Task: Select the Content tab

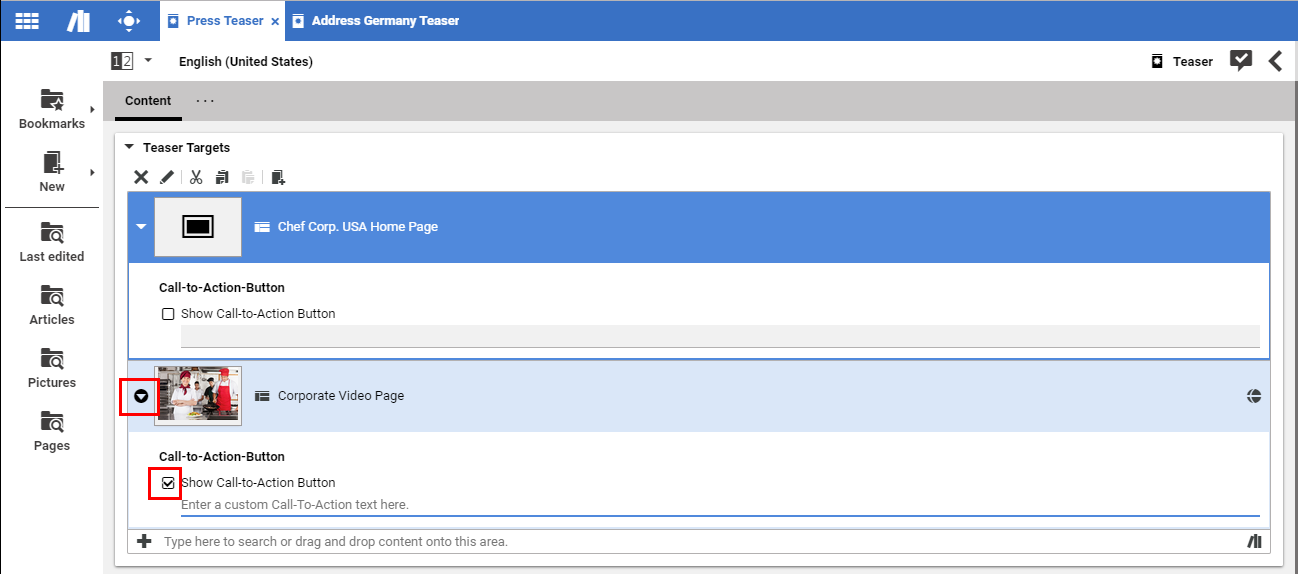Action: pos(148,101)
